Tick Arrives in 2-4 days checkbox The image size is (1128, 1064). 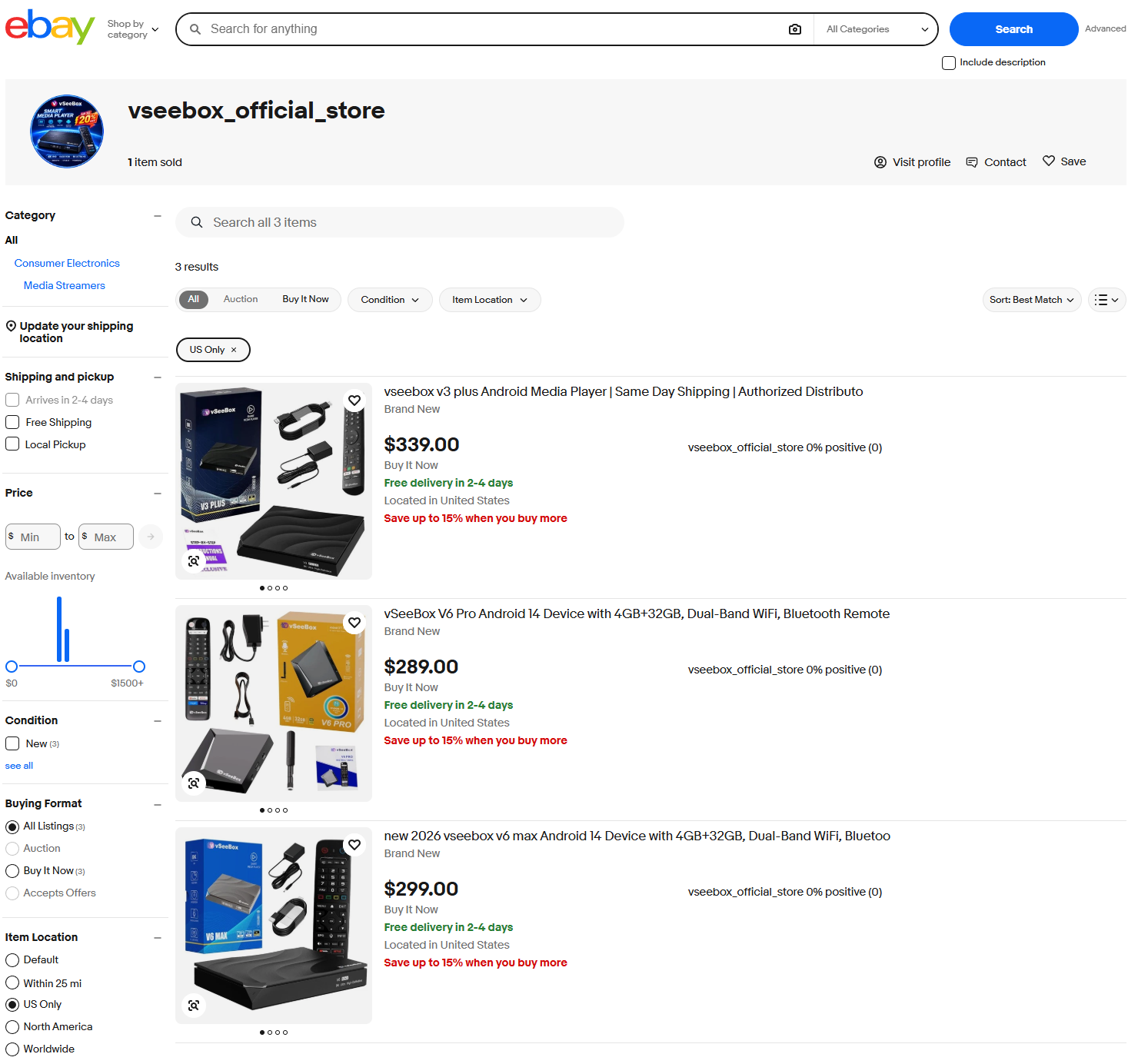click(x=12, y=400)
